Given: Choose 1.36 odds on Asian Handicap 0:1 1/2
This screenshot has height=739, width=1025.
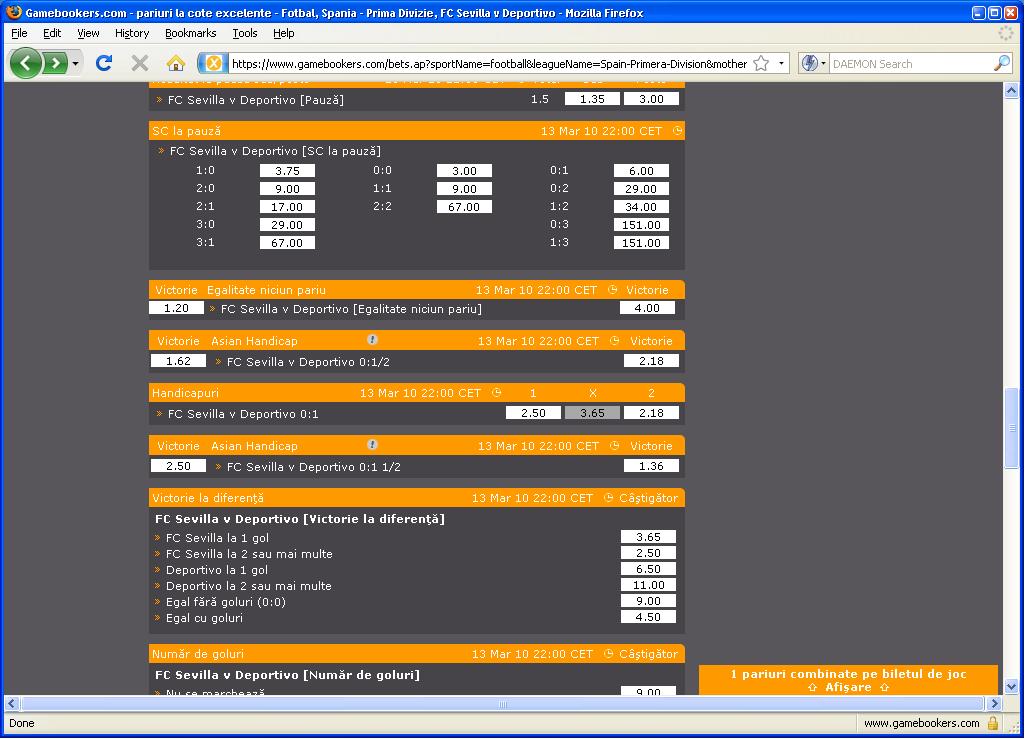Looking at the screenshot, I should click(651, 466).
